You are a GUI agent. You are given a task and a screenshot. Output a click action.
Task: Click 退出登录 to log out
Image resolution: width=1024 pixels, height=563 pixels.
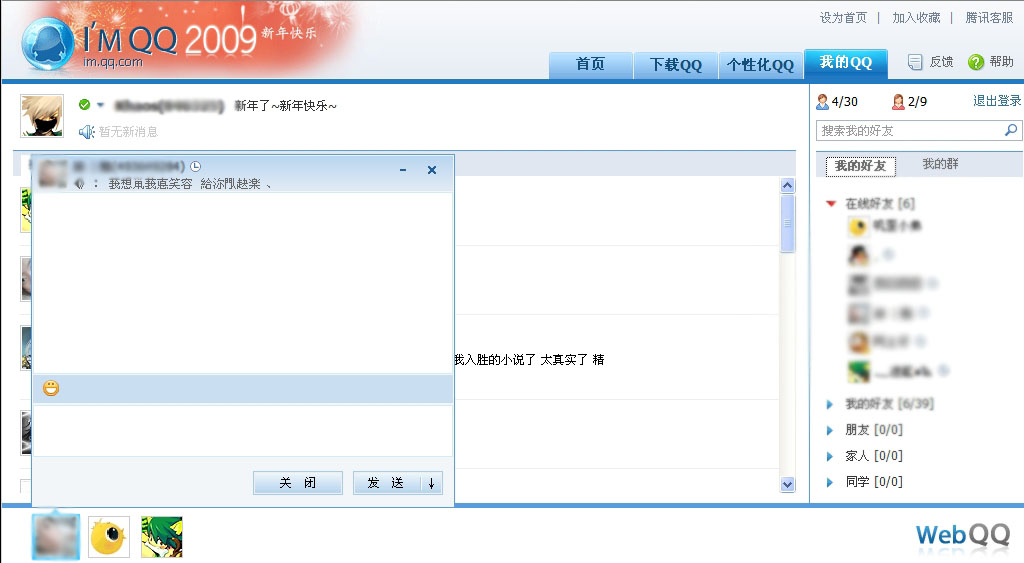[997, 101]
